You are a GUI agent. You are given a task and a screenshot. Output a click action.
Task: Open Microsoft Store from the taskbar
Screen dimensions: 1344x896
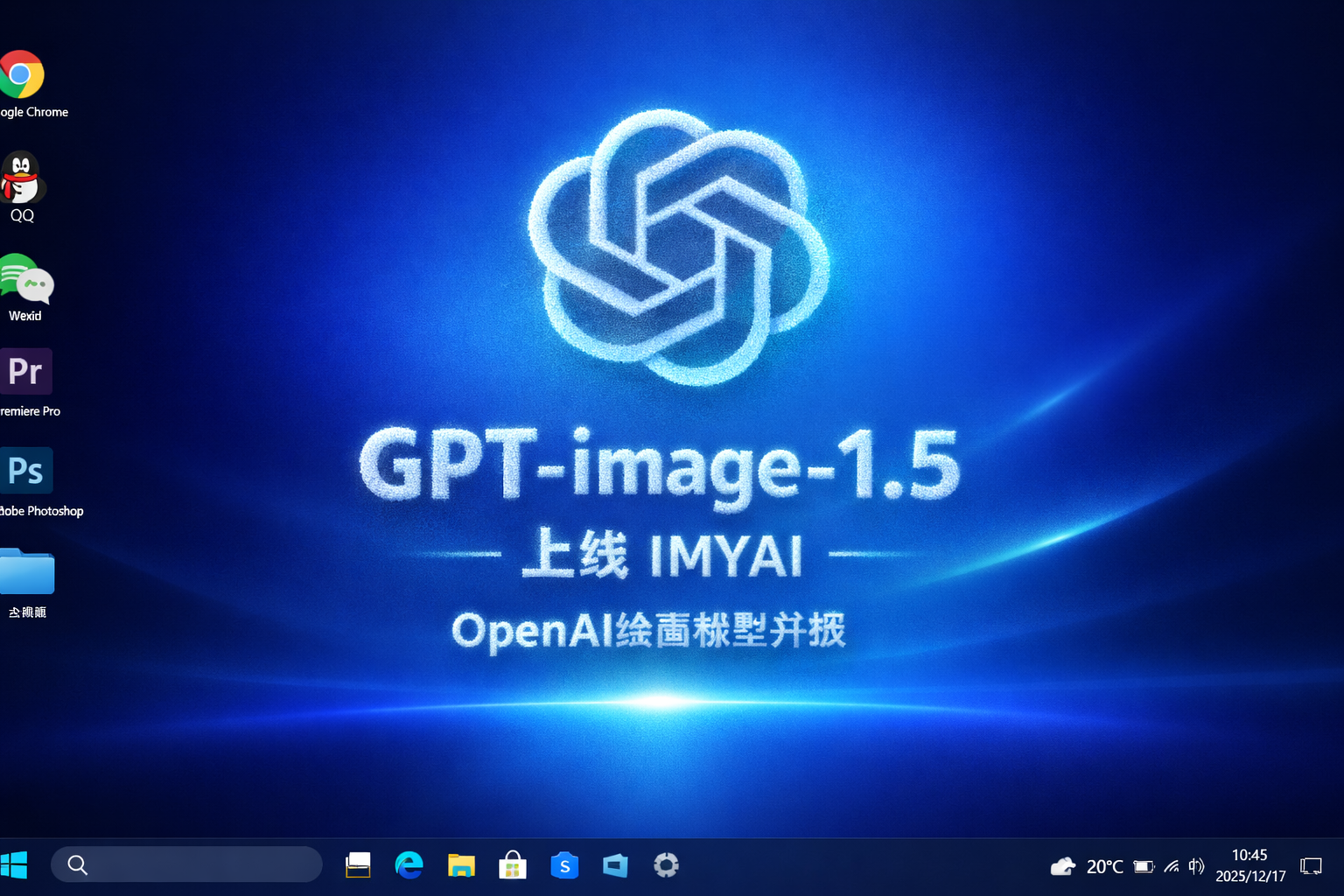pos(513,864)
